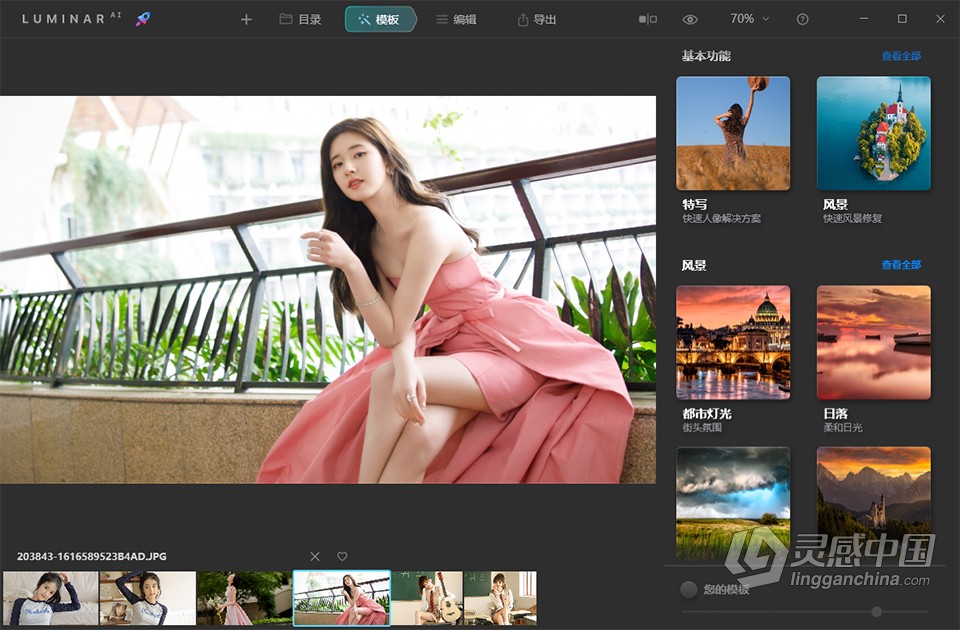Remove photo using X icon near filmstrip
This screenshot has height=630, width=960.
tap(314, 555)
